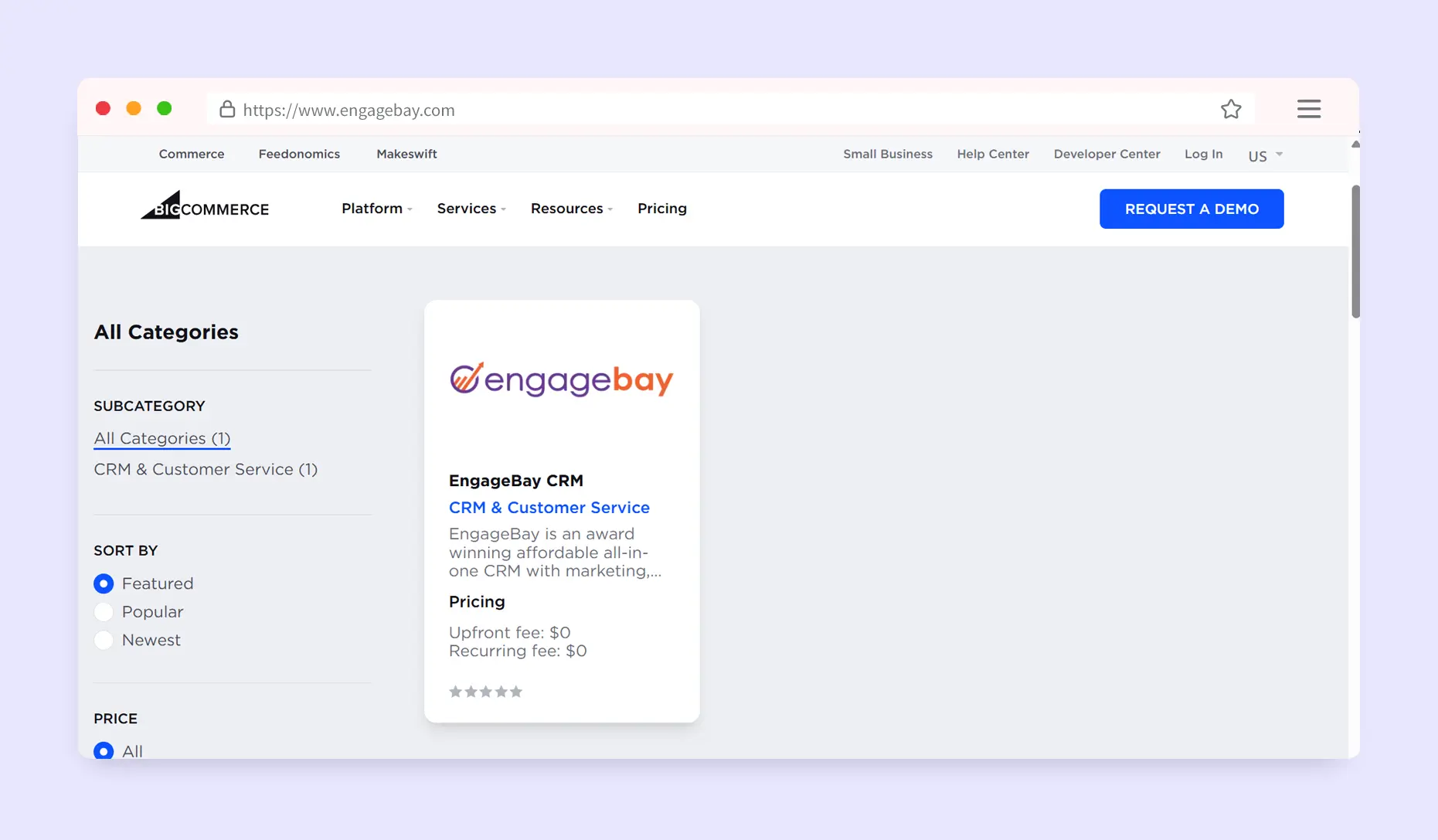
Task: Open the Feedonomics top tab
Action: (299, 154)
